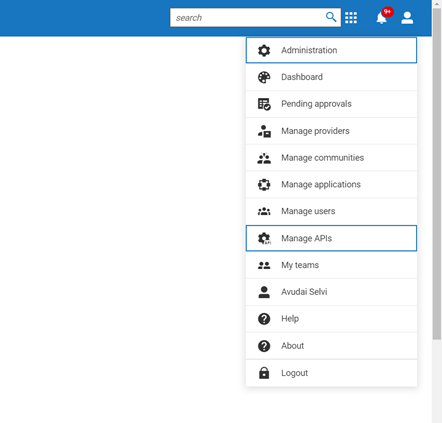Open My teams menu item
The height and width of the screenshot is (423, 442).
pos(331,265)
